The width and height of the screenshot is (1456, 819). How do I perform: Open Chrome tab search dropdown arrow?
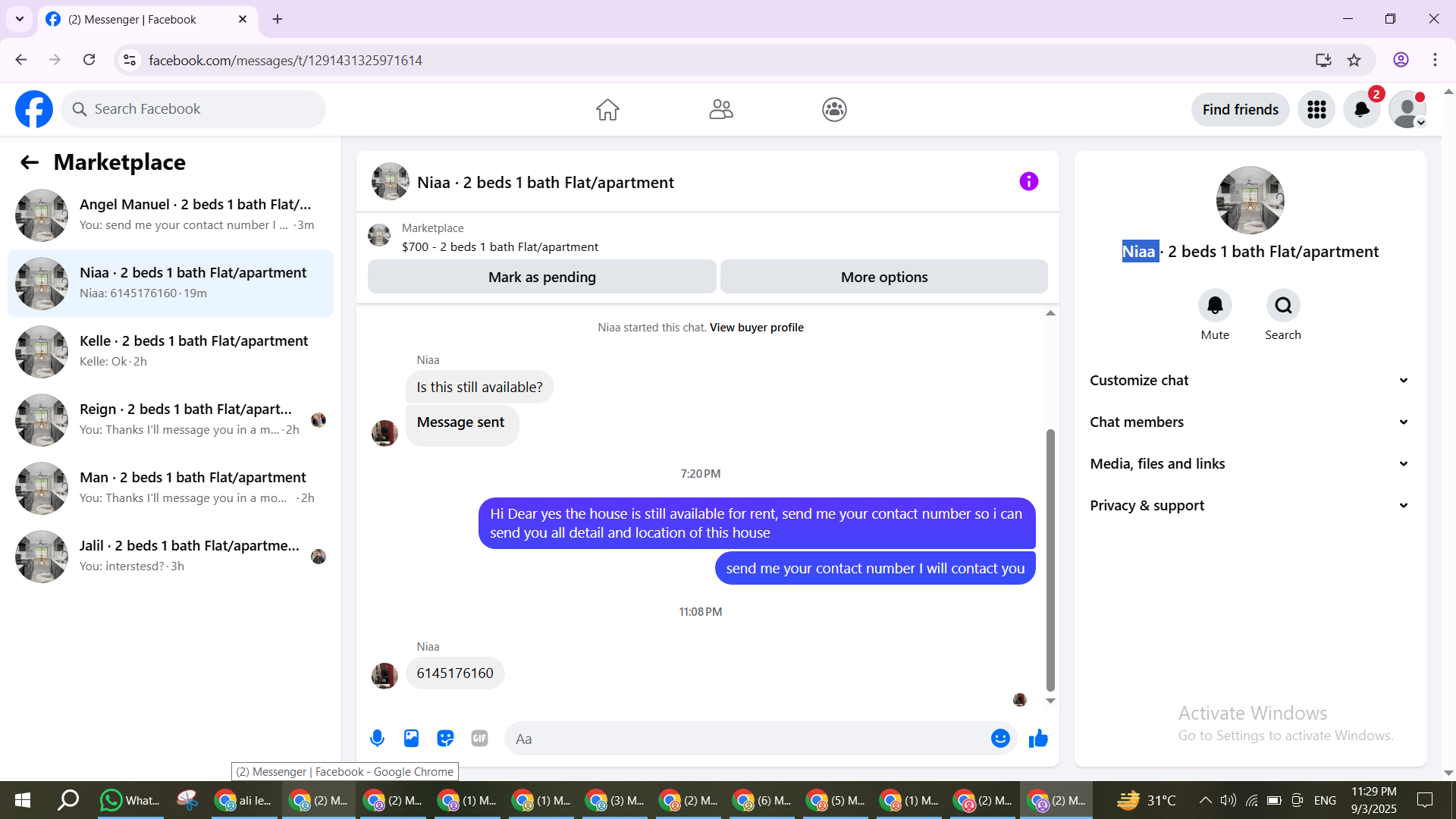[x=20, y=19]
